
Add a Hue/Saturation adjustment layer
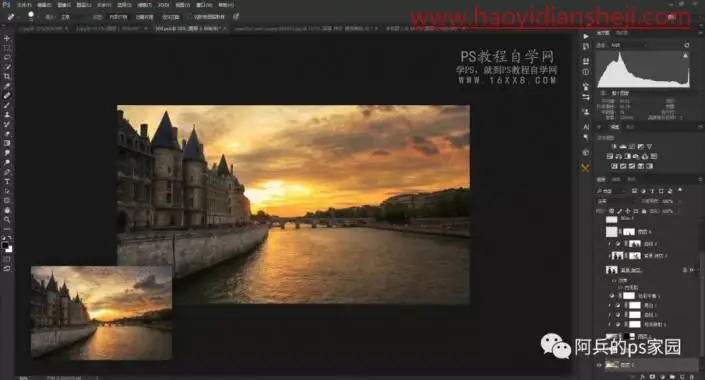610,156
